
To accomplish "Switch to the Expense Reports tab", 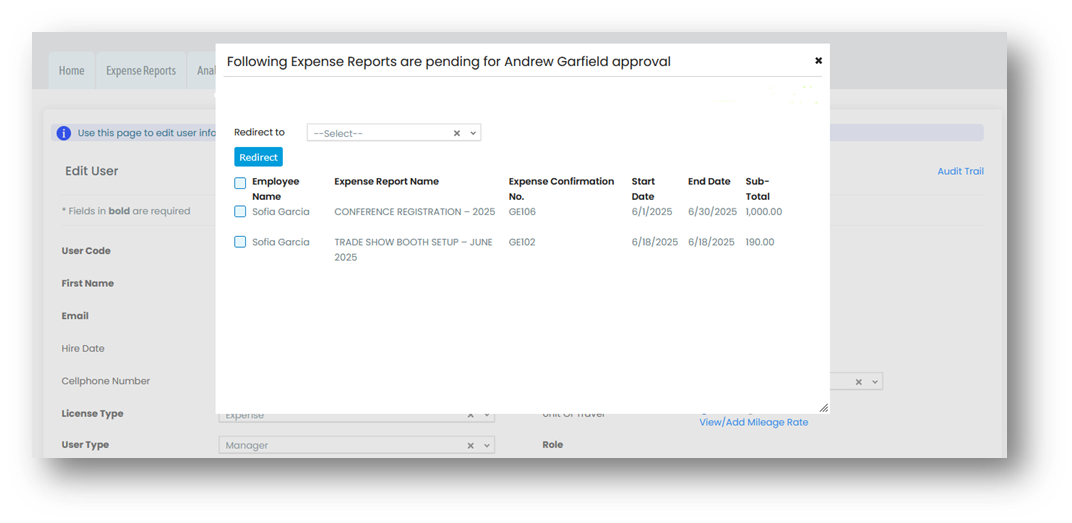I will click(x=141, y=70).
